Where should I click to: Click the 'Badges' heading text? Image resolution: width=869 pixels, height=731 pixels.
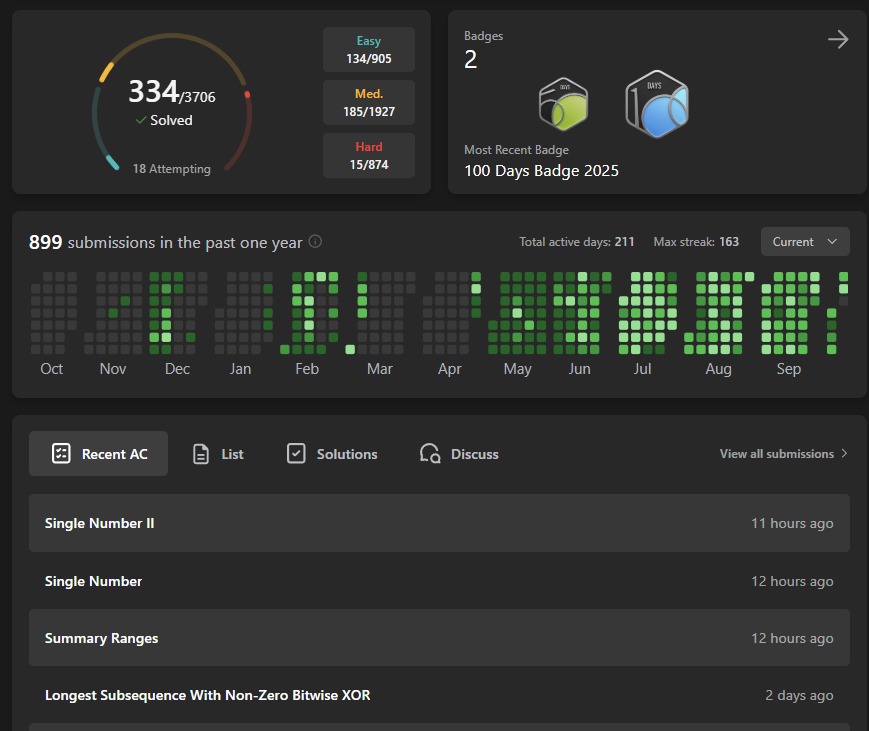[x=483, y=36]
